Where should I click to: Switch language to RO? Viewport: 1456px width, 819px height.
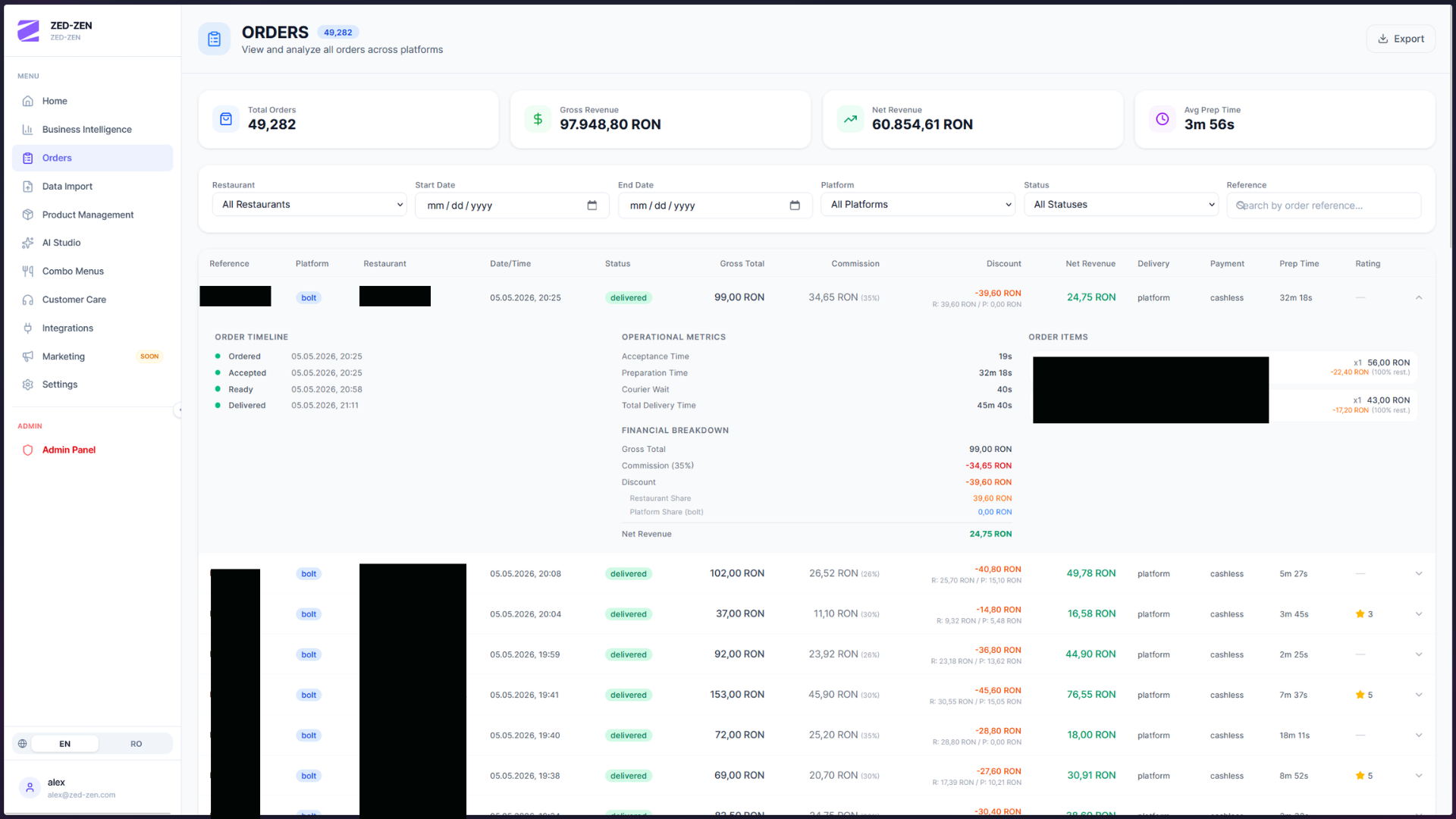[136, 744]
